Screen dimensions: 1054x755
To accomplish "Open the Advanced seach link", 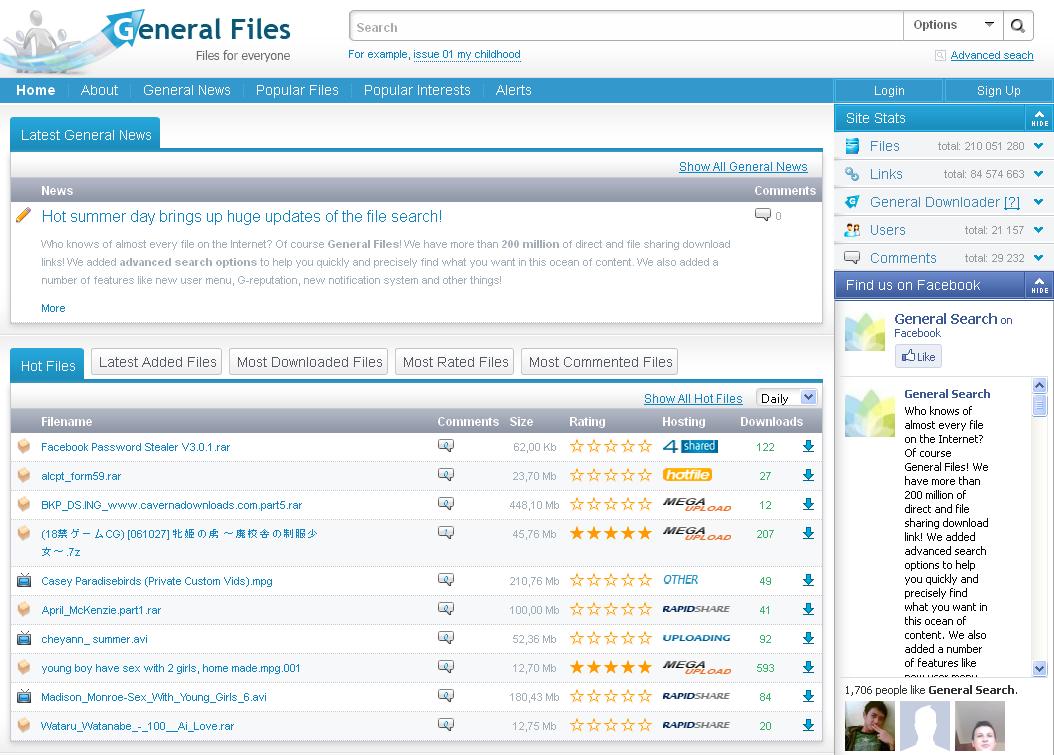I will [992, 55].
